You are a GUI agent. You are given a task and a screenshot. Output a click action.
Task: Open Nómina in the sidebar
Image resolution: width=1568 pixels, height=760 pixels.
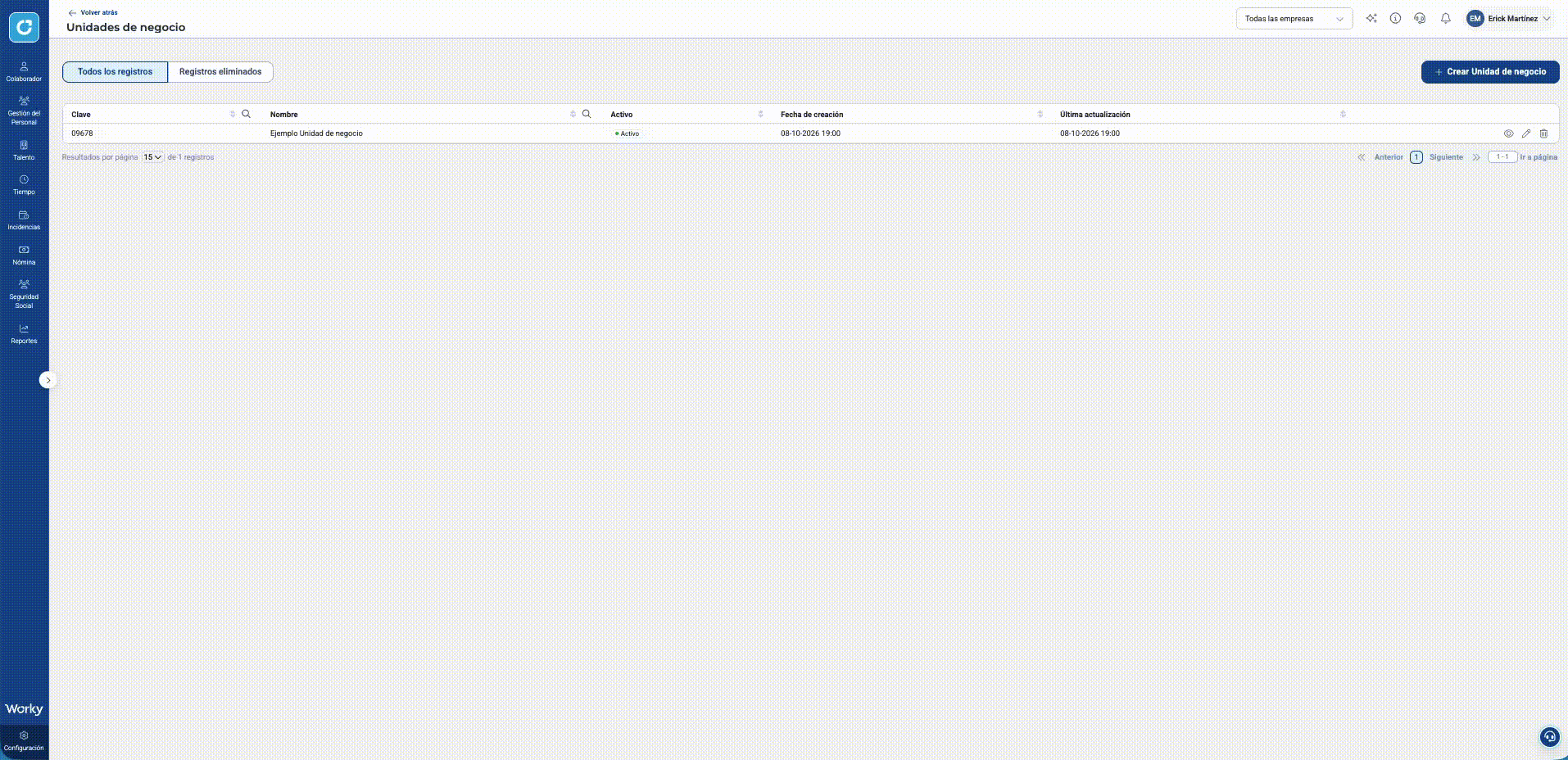(x=24, y=256)
